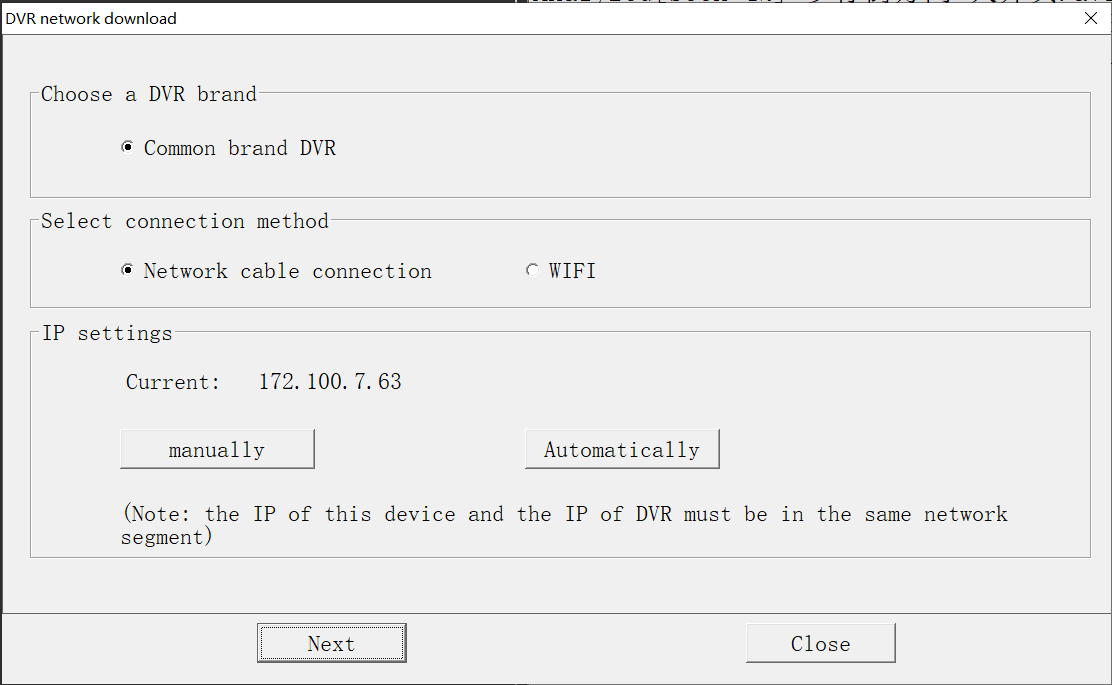Click the "IP settings" group heading
1112x685 pixels.
click(107, 333)
